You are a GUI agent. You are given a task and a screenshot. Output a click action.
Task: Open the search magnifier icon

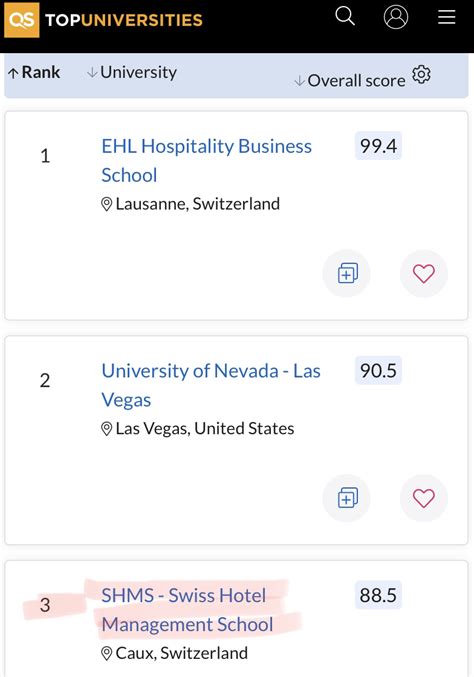click(x=345, y=16)
